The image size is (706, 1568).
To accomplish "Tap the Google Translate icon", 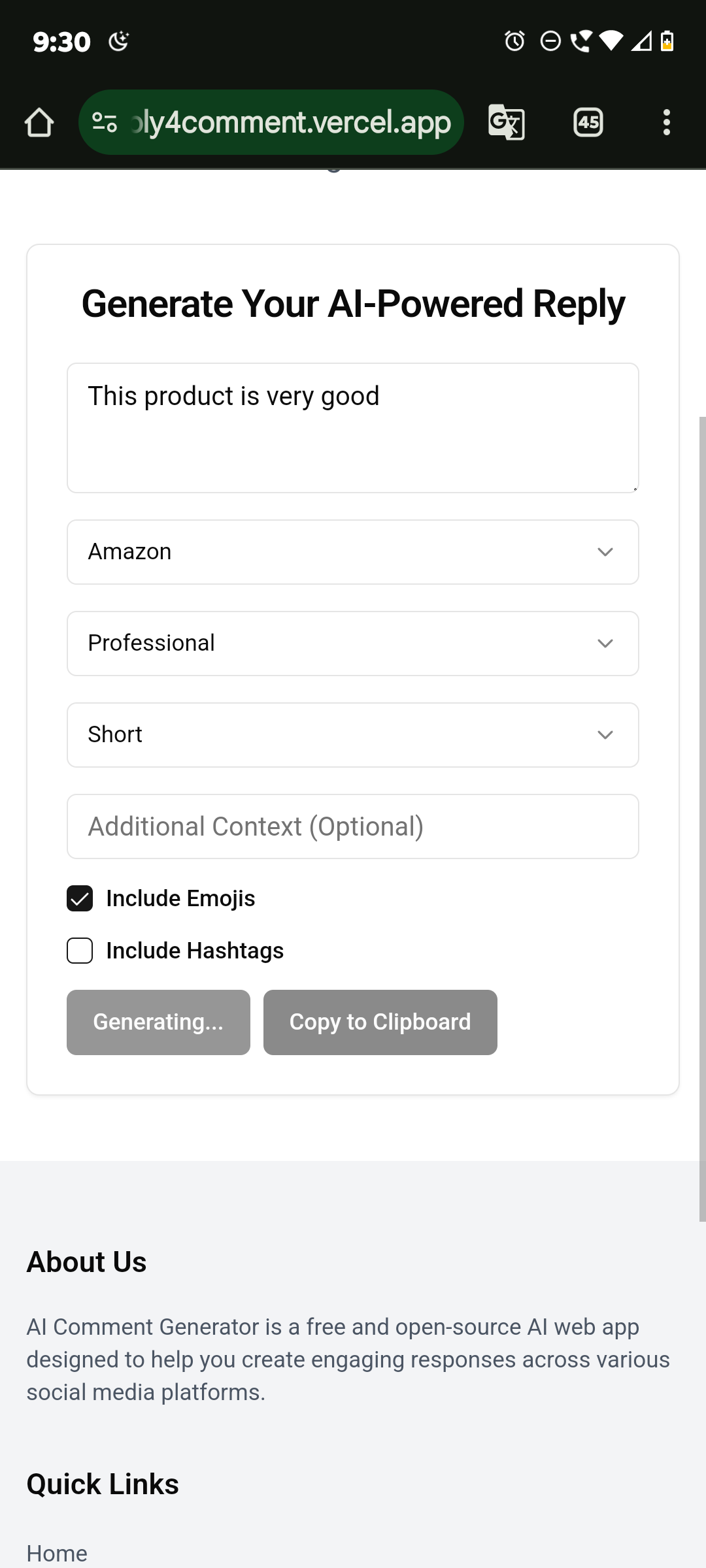I will [x=507, y=122].
